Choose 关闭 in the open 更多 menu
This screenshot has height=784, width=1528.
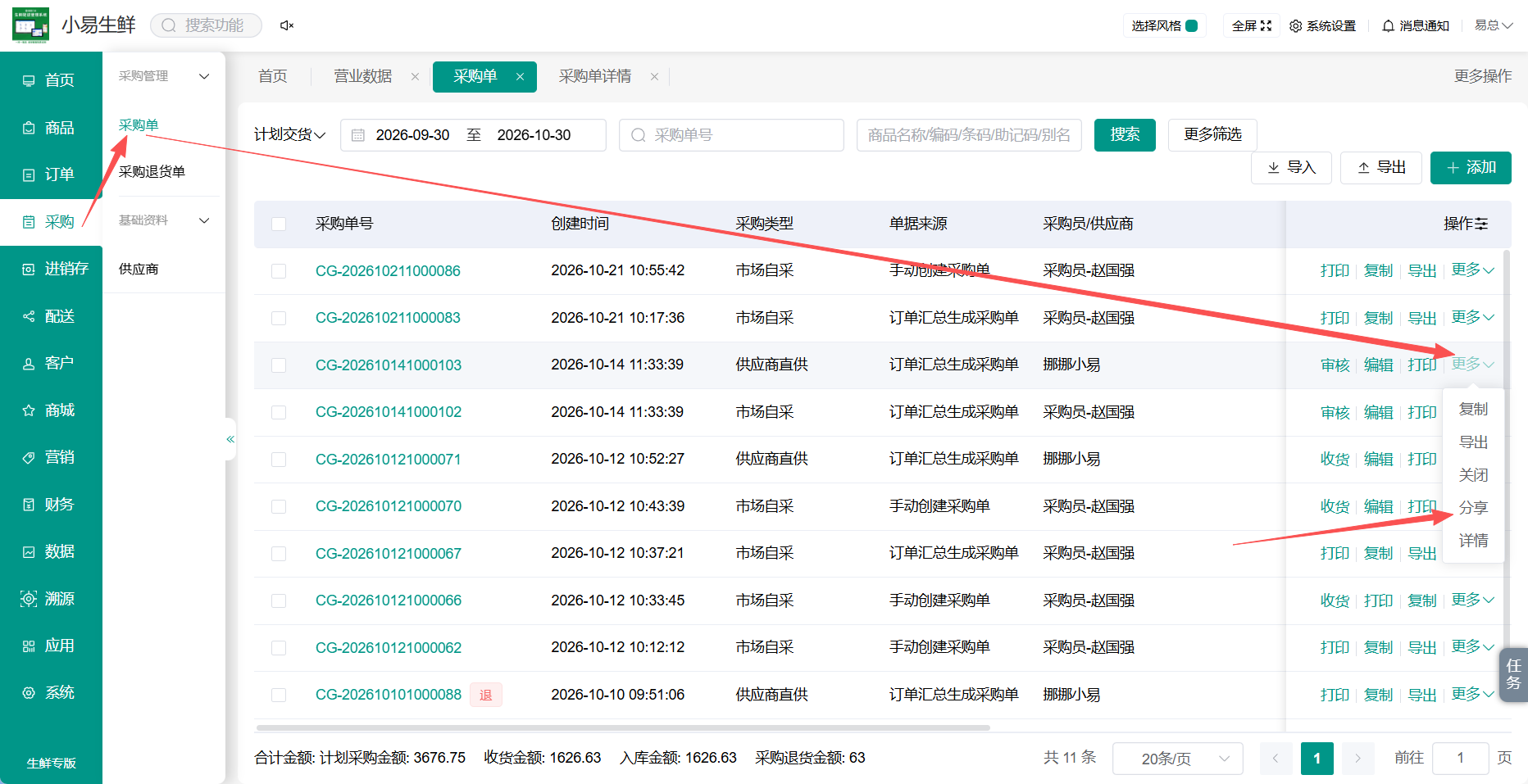pyautogui.click(x=1473, y=475)
